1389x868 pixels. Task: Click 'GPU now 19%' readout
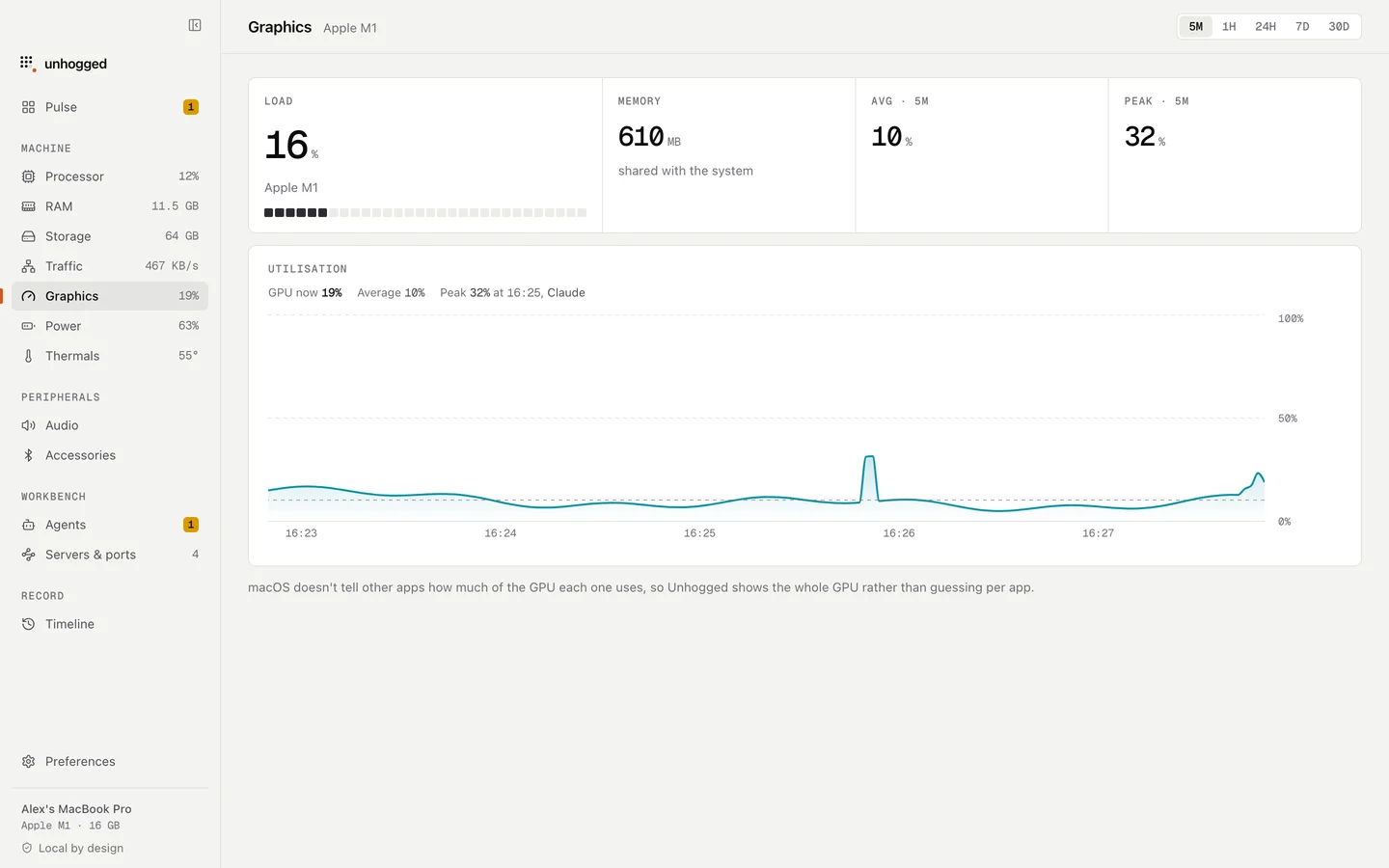pyautogui.click(x=305, y=292)
